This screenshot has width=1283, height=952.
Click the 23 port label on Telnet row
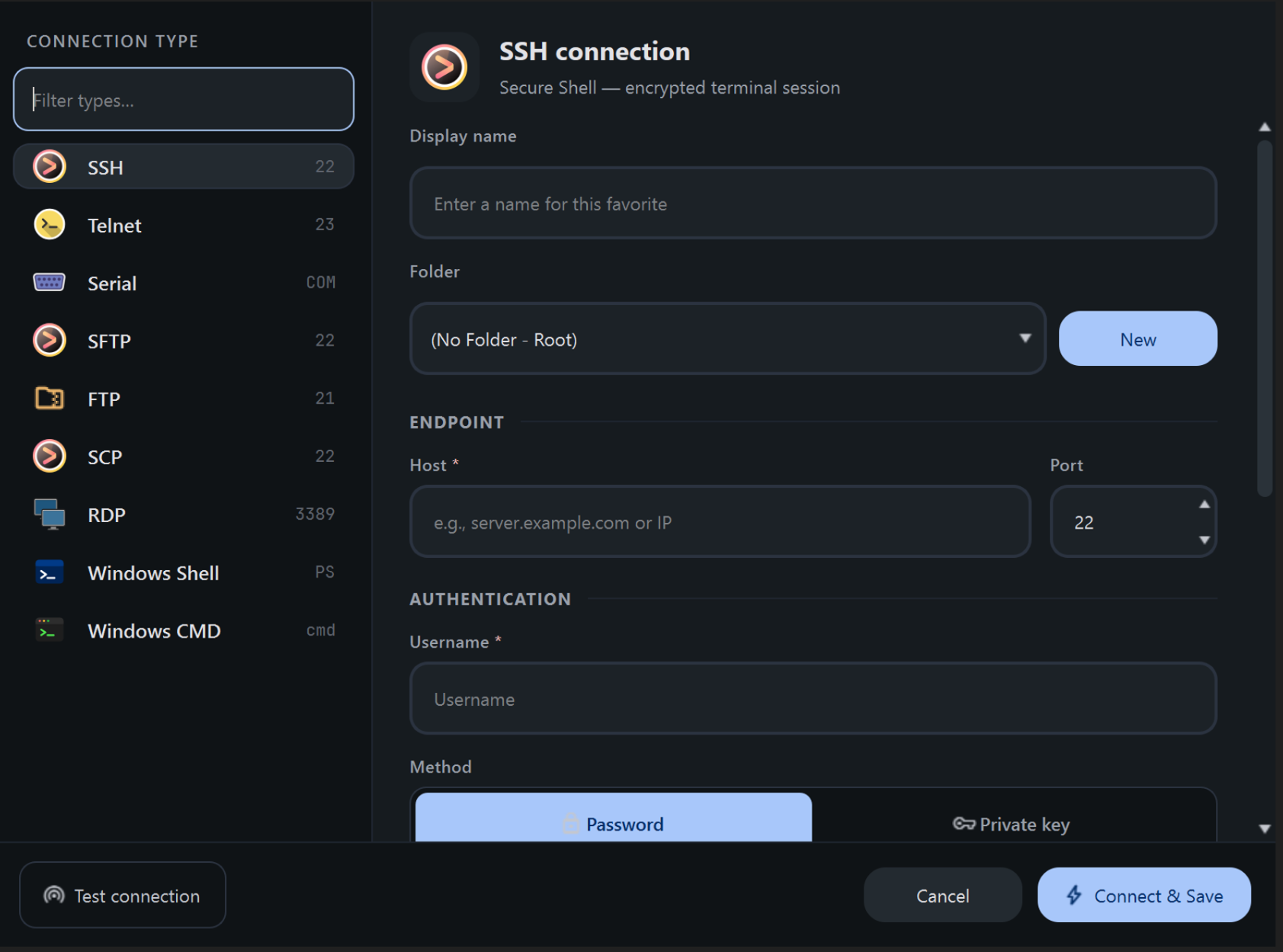click(x=325, y=224)
